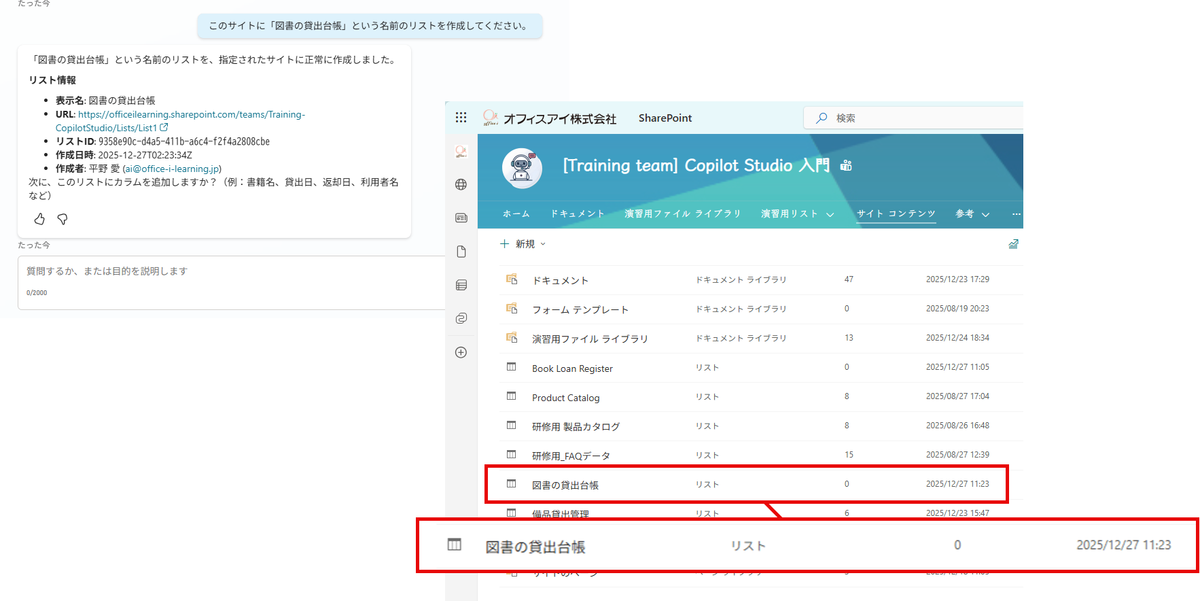Select the サイト コンテンツ tab
Image resolution: width=1200 pixels, height=601 pixels.
click(895, 214)
